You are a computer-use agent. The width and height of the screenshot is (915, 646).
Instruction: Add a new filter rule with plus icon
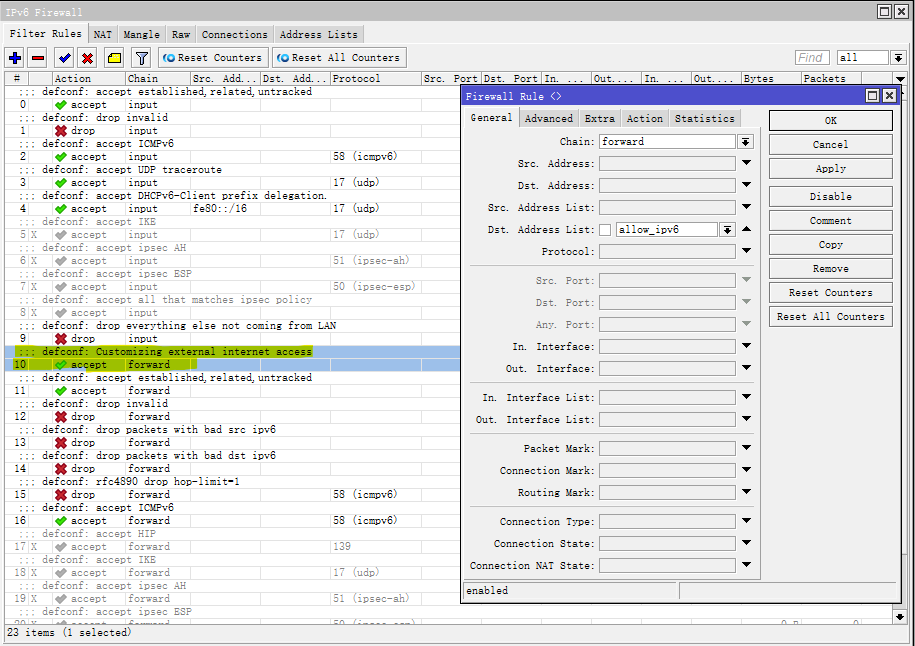point(15,58)
